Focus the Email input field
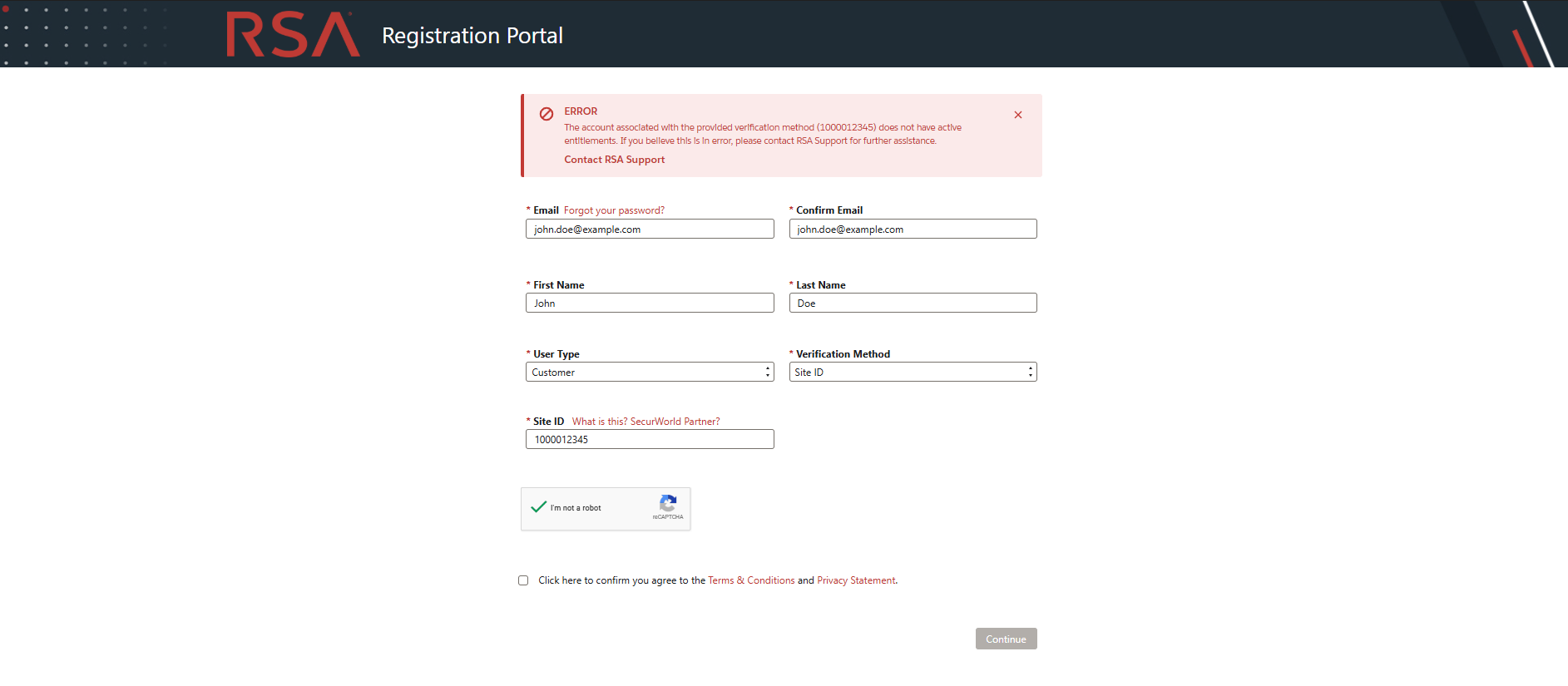Viewport: 1568px width, 686px height. (650, 229)
